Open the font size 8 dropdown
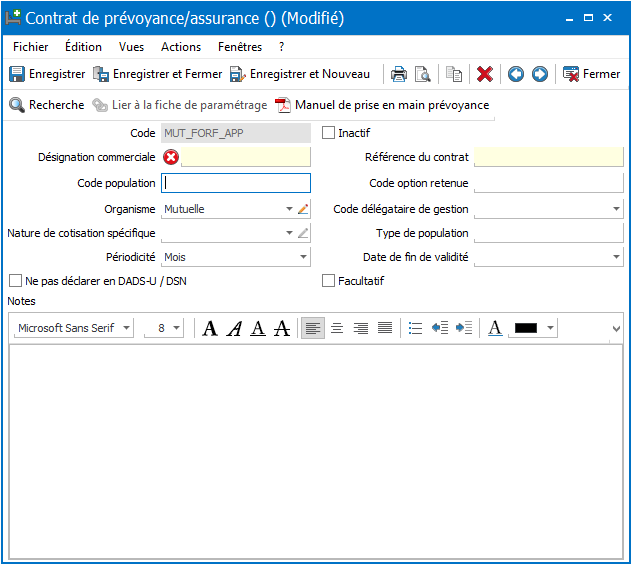Viewport: 632px width, 565px height. click(177, 328)
